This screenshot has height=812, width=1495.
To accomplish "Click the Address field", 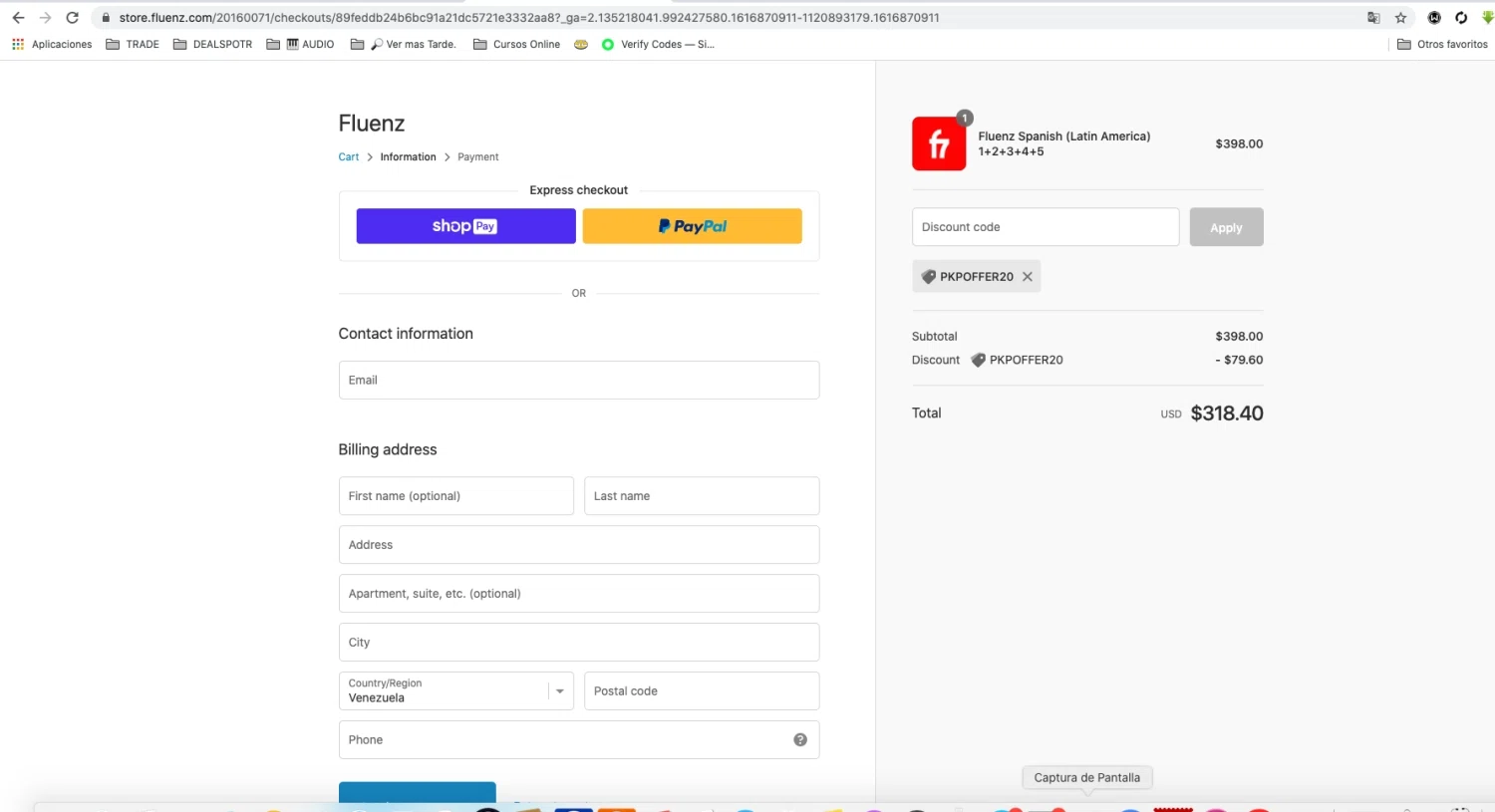I will (x=579, y=545).
